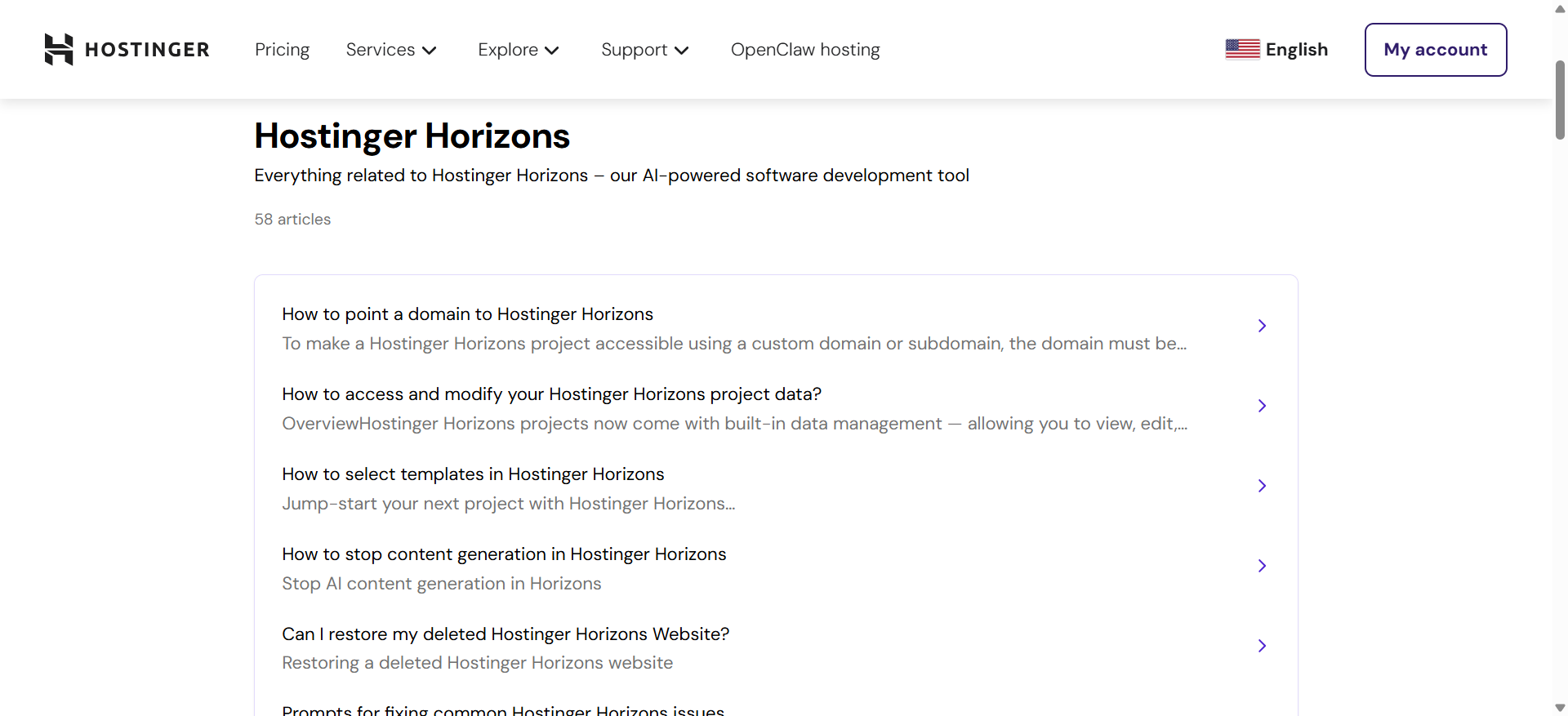Open 'Prompts for fixing common Hostinger Horizons issues'
This screenshot has height=716, width=1568.
(x=503, y=710)
